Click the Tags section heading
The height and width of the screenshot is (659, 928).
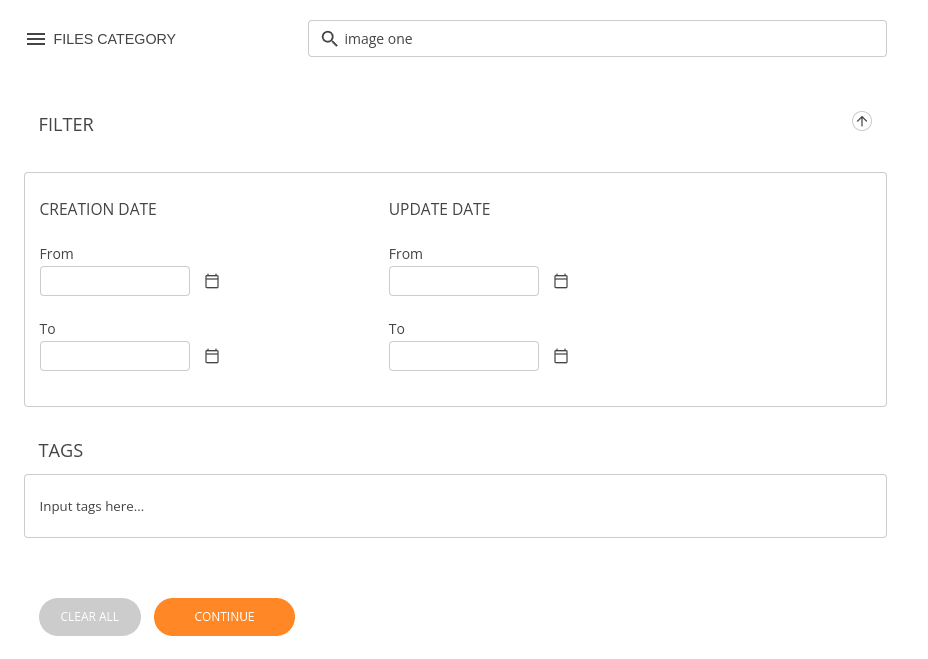click(x=61, y=451)
